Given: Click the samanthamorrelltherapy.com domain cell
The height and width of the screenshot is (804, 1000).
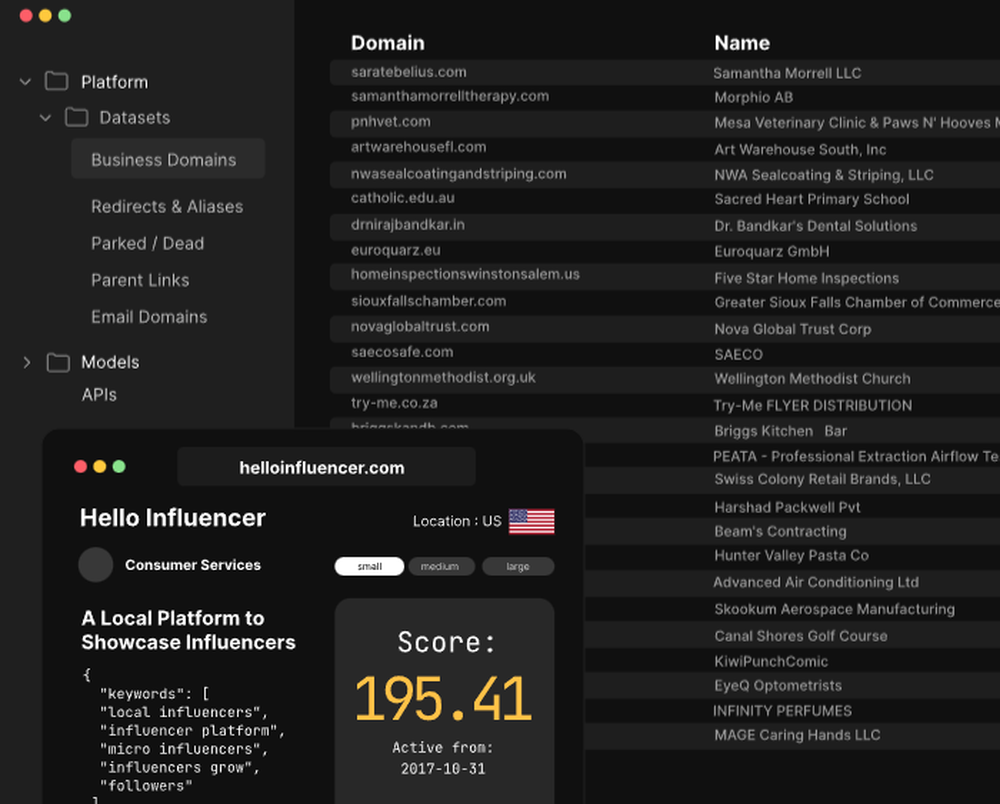Looking at the screenshot, I should [x=450, y=96].
